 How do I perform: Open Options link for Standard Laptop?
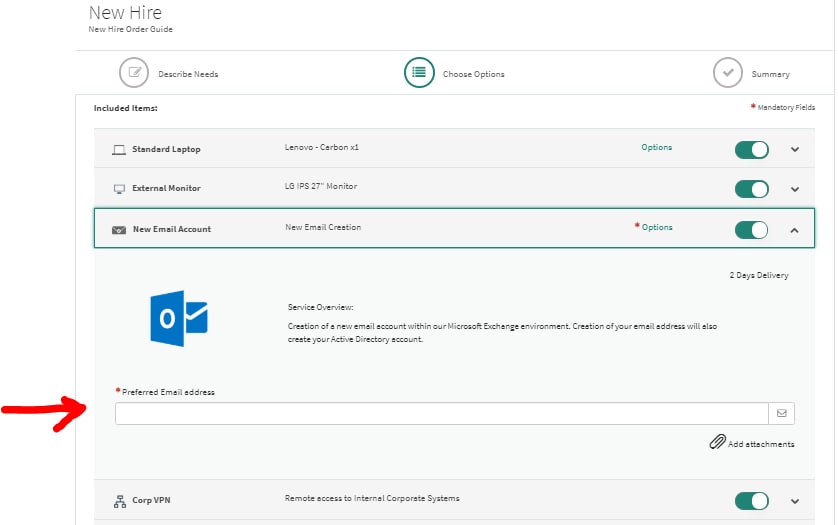click(656, 147)
